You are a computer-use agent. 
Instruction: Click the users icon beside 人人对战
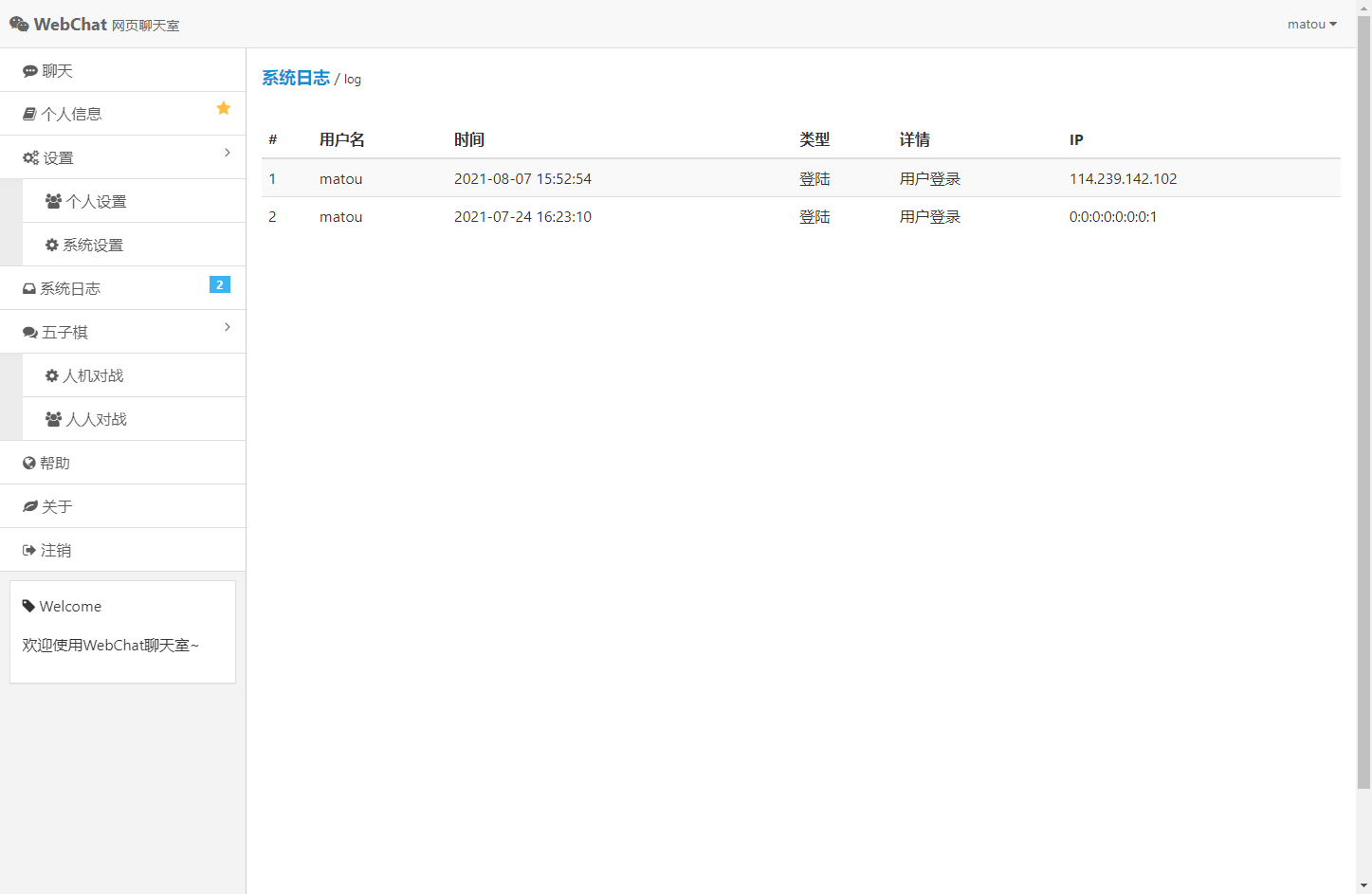point(54,418)
